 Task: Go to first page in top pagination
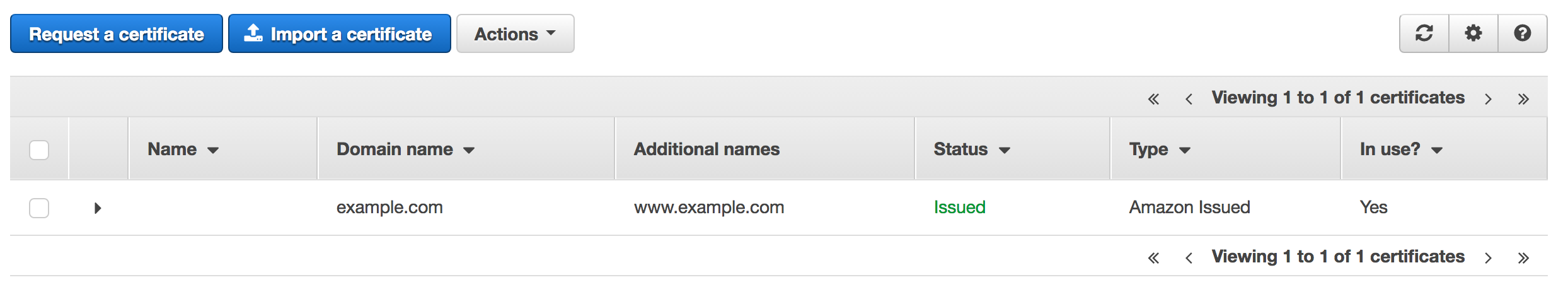coord(1153,99)
